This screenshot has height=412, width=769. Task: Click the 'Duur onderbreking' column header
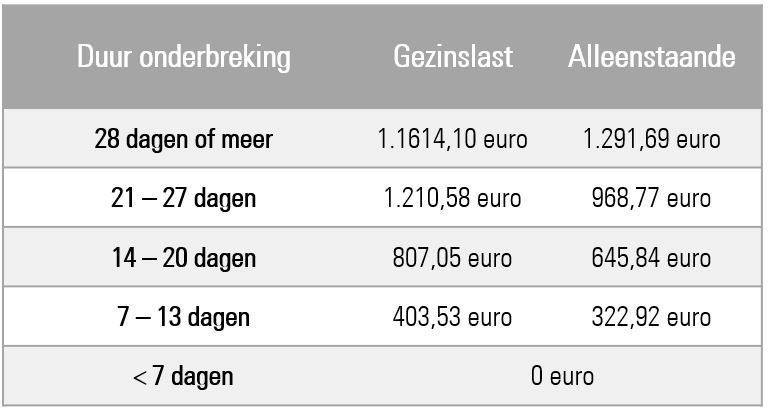point(184,58)
